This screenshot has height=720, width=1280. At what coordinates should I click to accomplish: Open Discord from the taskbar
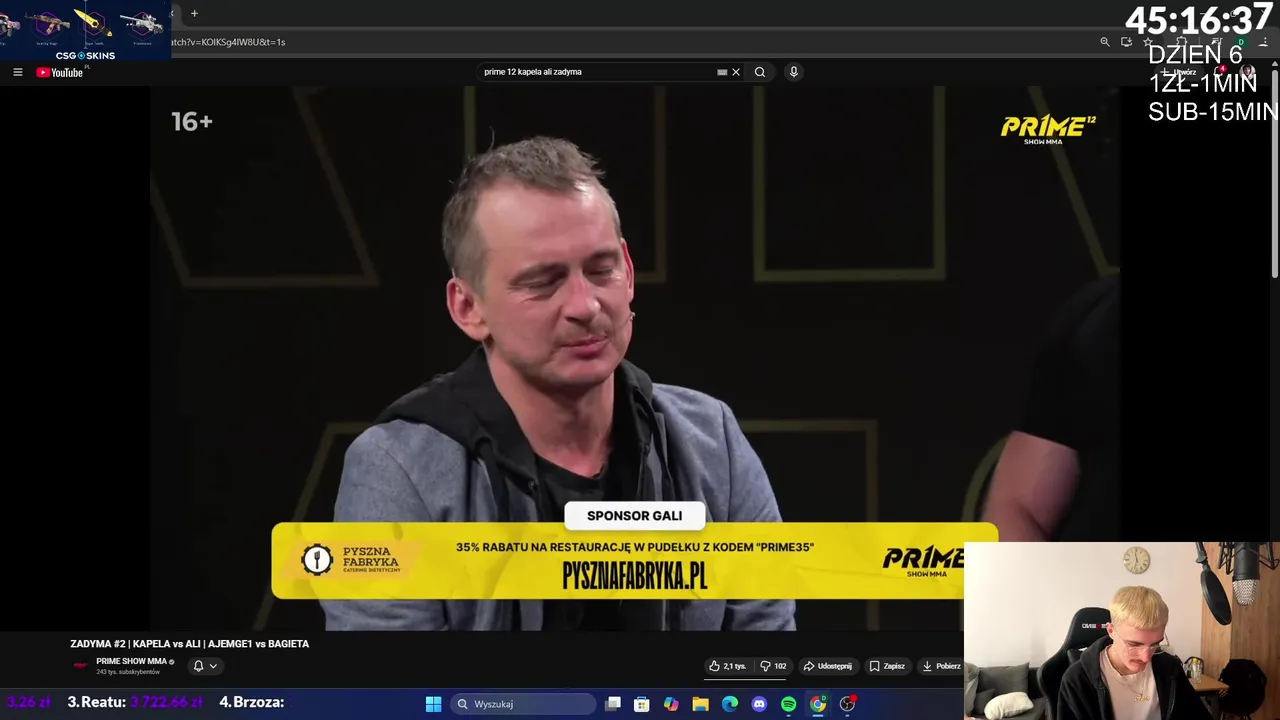click(759, 704)
